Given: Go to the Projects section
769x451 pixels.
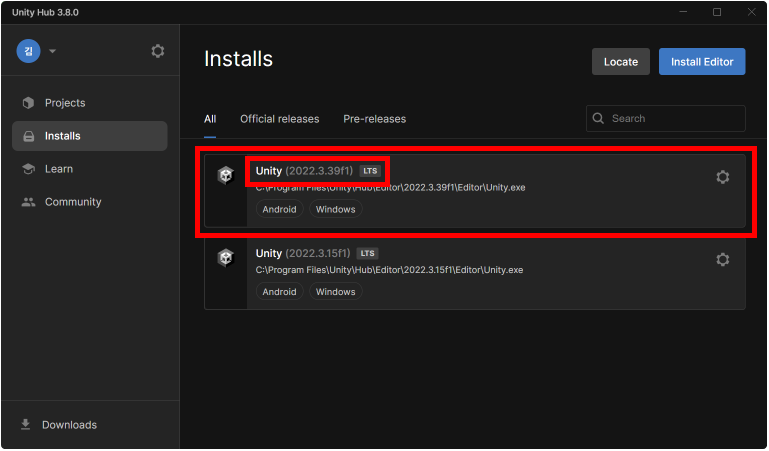Looking at the screenshot, I should (90, 103).
